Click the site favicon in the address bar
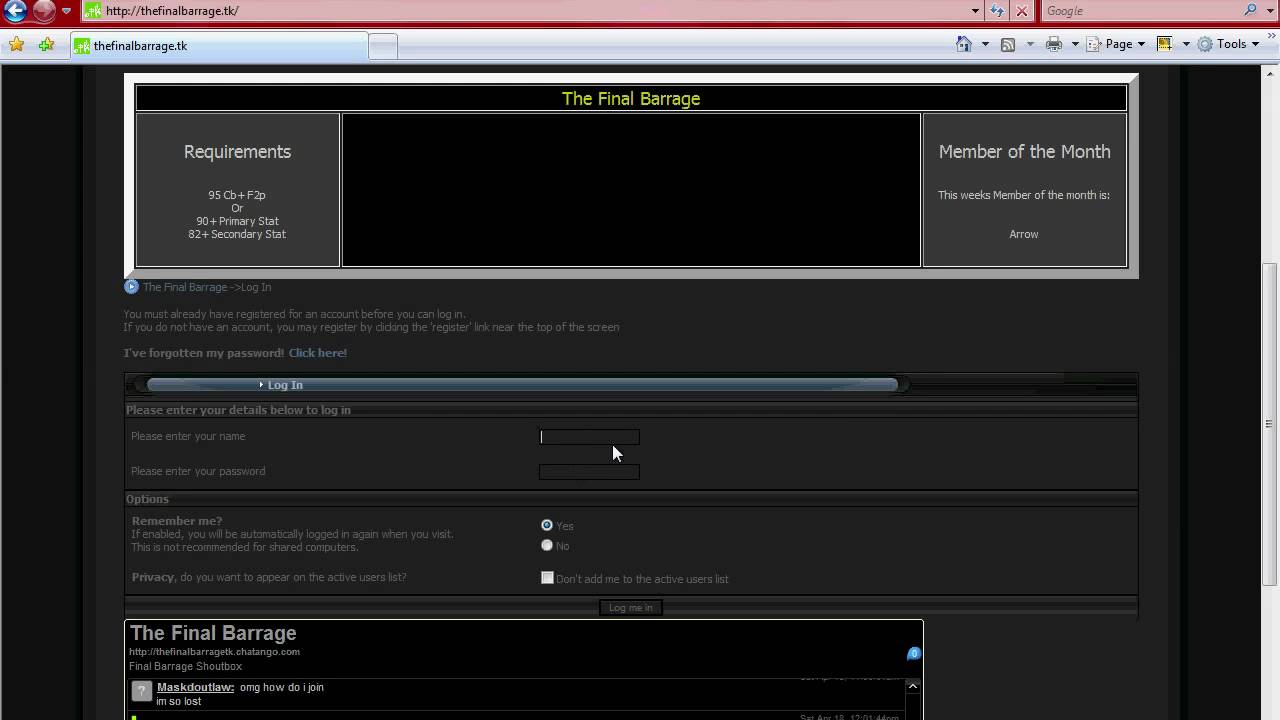1280x720 pixels. 93,11
